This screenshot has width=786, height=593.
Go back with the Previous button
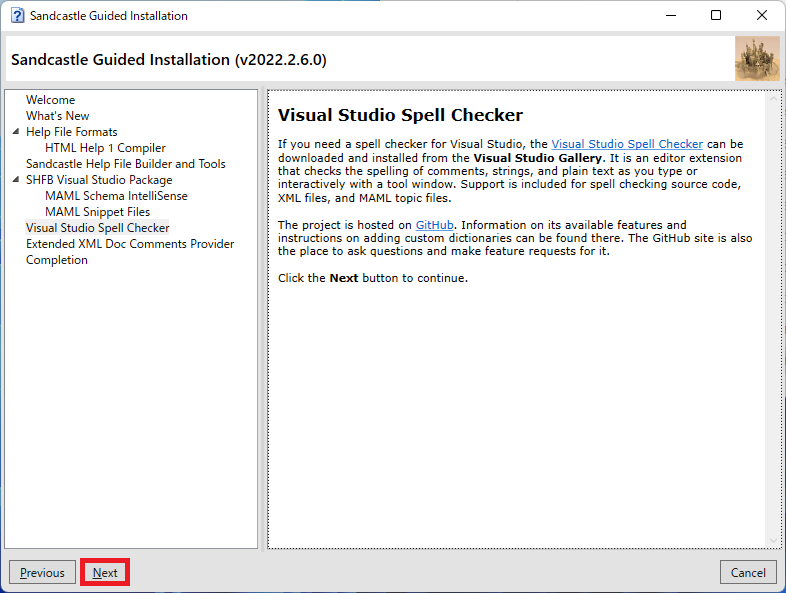pos(42,572)
